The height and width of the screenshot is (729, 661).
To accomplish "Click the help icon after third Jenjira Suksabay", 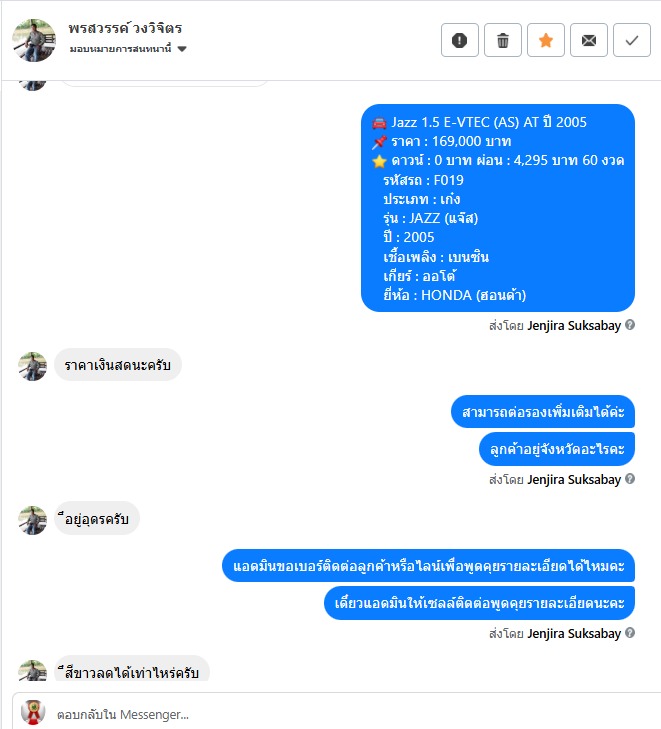I will (630, 633).
